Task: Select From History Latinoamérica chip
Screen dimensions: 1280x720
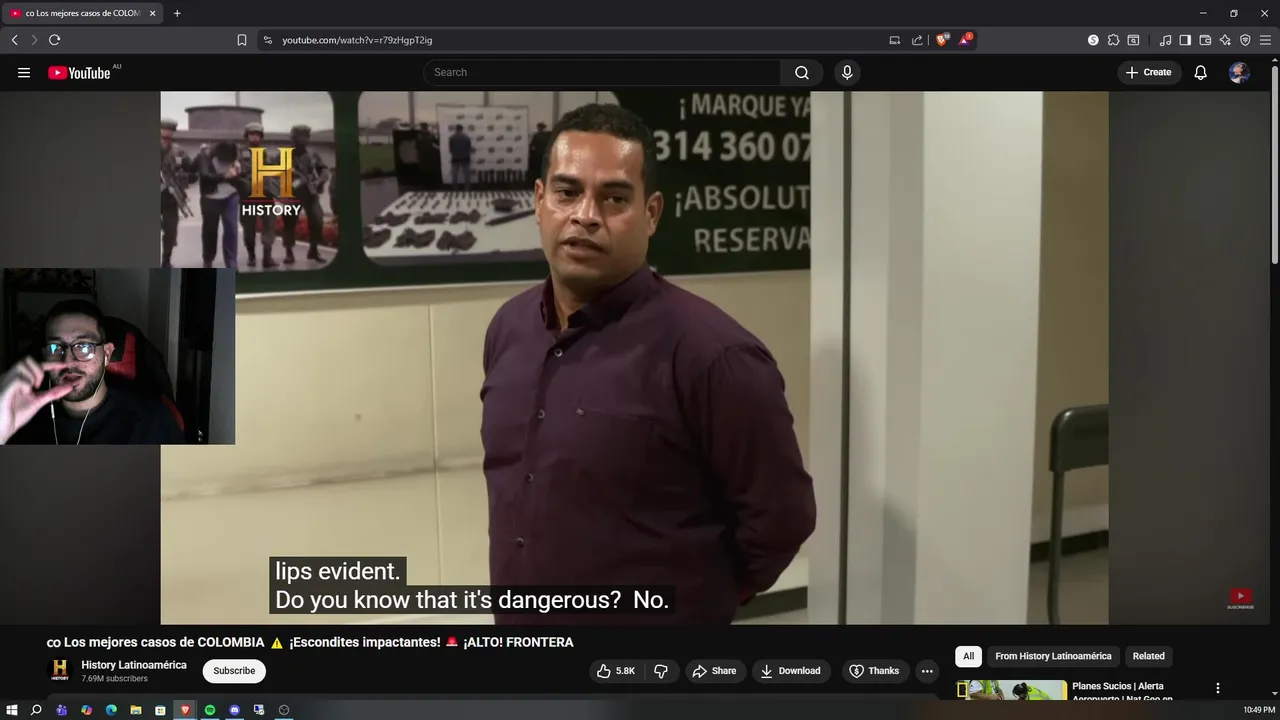Action: click(x=1053, y=656)
